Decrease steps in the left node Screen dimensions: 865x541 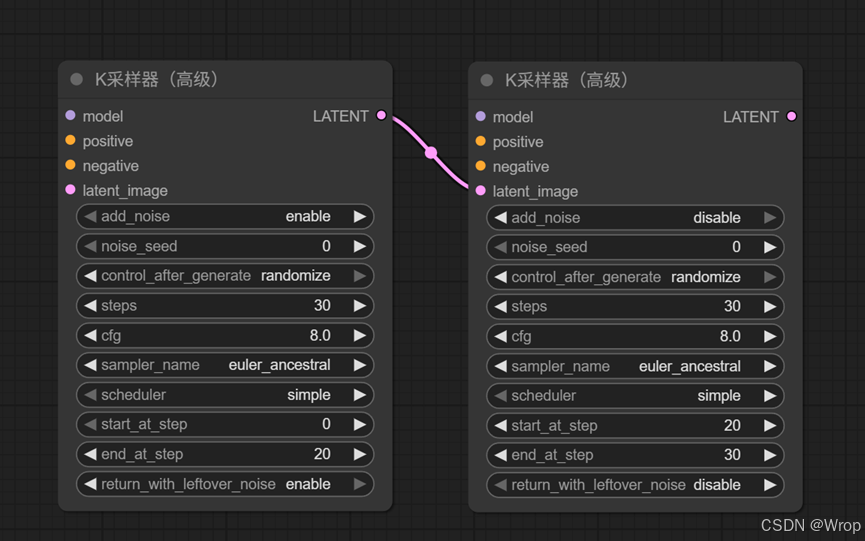90,306
